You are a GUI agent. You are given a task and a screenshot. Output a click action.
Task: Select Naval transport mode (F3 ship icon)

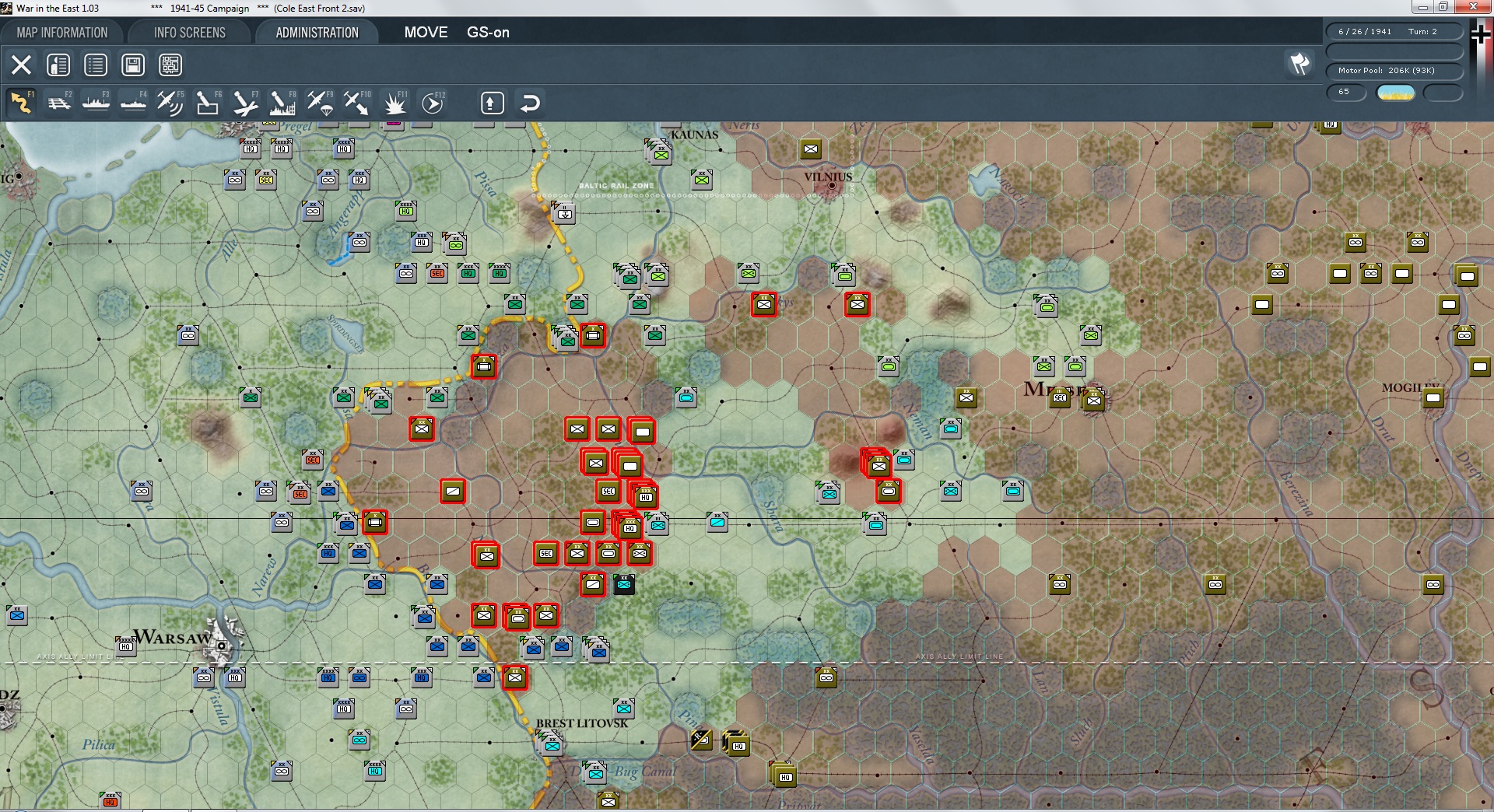[96, 103]
